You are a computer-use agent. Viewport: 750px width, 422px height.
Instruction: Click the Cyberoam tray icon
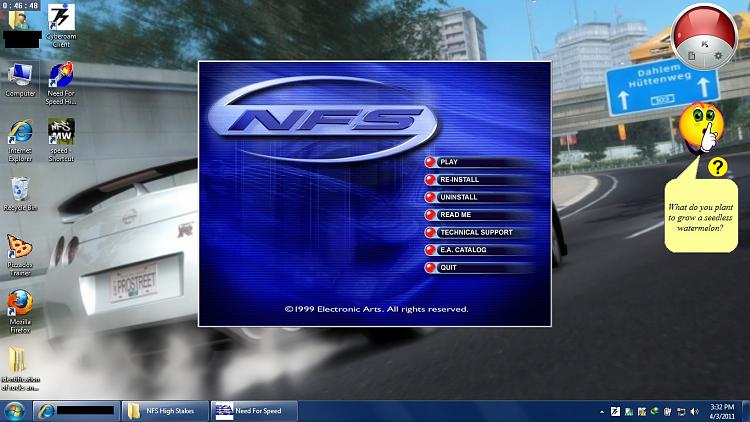click(x=615, y=411)
